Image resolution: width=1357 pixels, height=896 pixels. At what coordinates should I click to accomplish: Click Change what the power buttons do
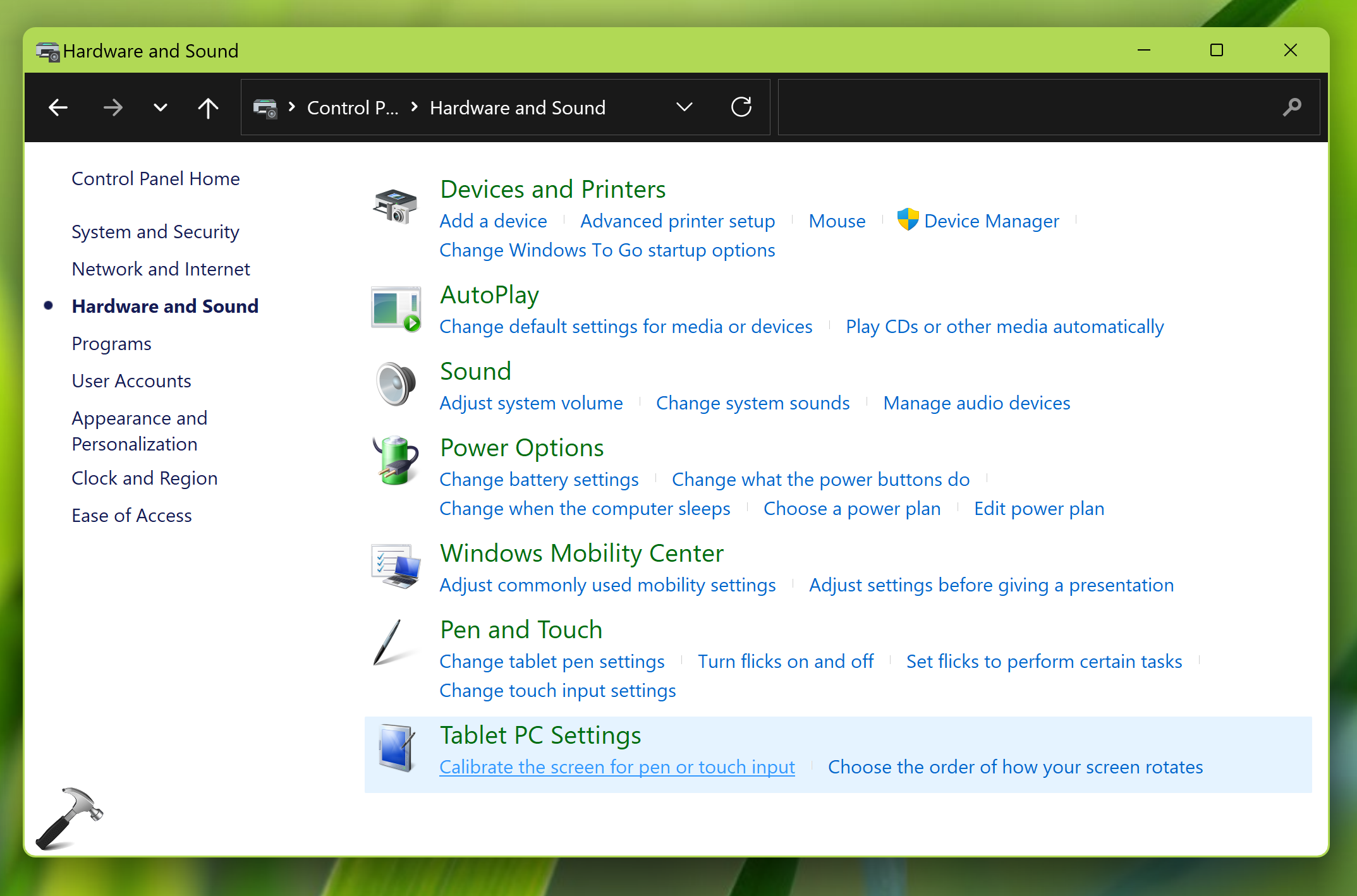pos(820,480)
